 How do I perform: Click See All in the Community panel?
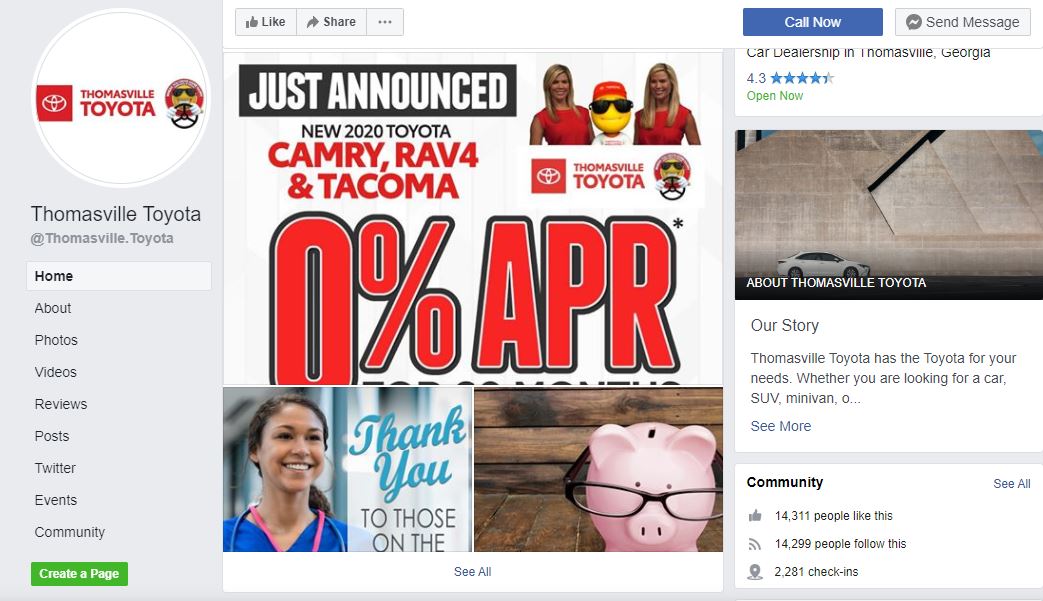click(1012, 484)
